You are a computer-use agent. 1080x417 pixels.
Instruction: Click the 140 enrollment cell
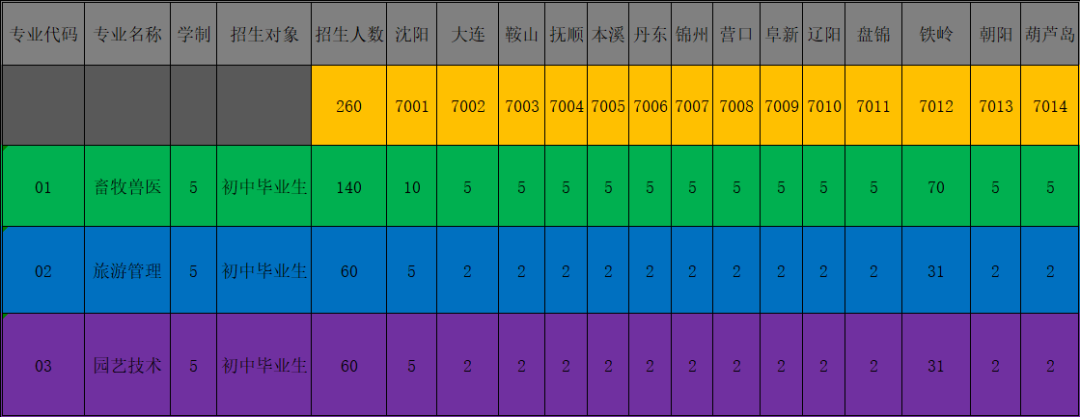point(349,187)
